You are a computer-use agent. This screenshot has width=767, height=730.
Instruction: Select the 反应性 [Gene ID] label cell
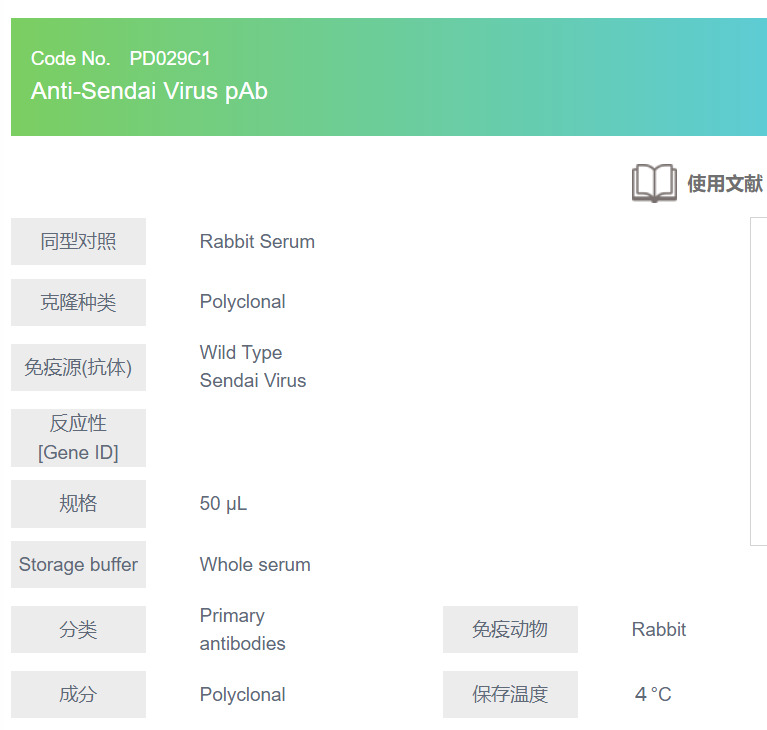click(x=78, y=438)
